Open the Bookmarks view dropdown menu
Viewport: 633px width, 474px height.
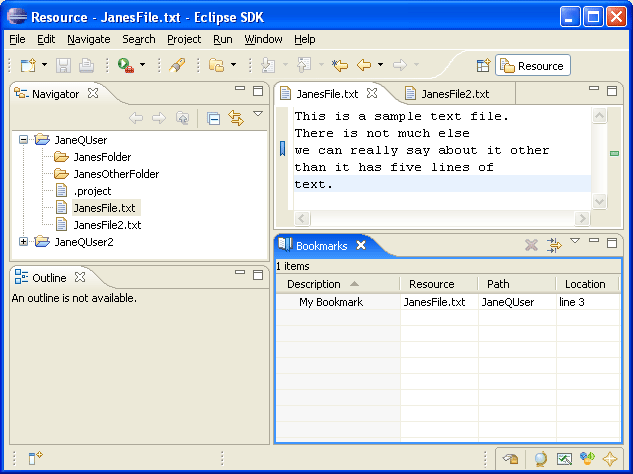click(575, 241)
